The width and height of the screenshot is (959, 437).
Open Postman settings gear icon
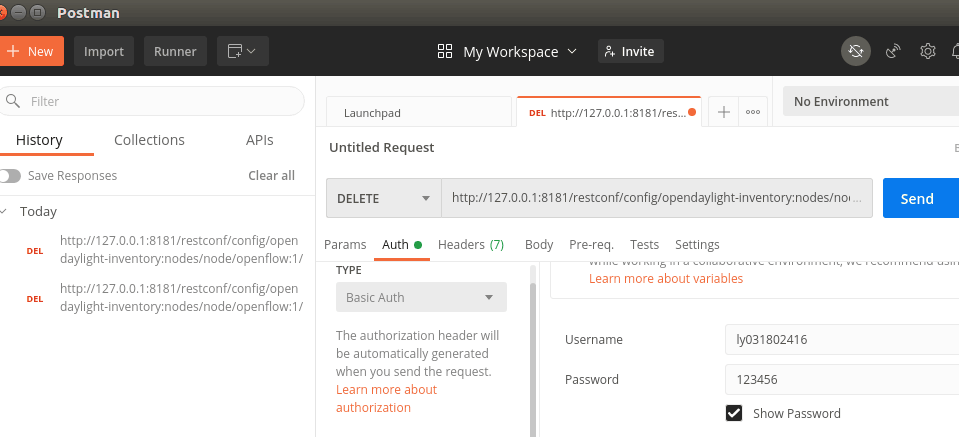click(x=927, y=51)
